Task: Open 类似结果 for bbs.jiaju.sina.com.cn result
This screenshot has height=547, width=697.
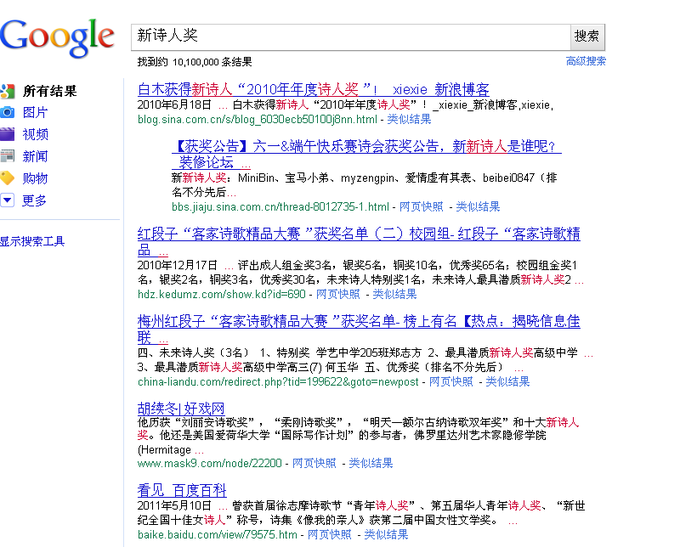Action: [478, 207]
